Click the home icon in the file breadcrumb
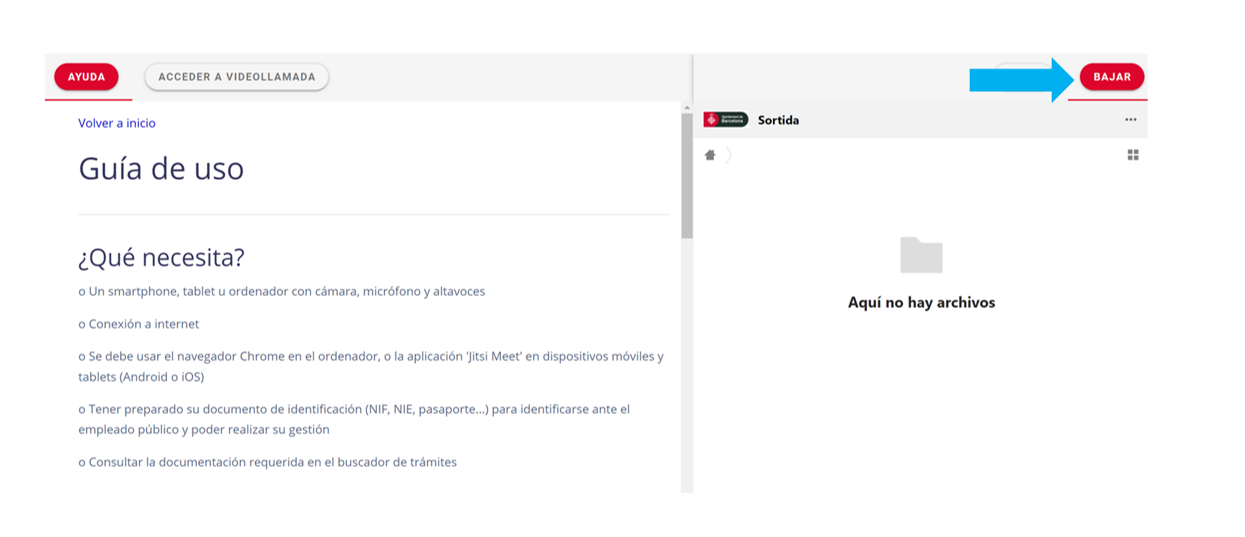Screen dimensions: 1245x537 [x=710, y=155]
